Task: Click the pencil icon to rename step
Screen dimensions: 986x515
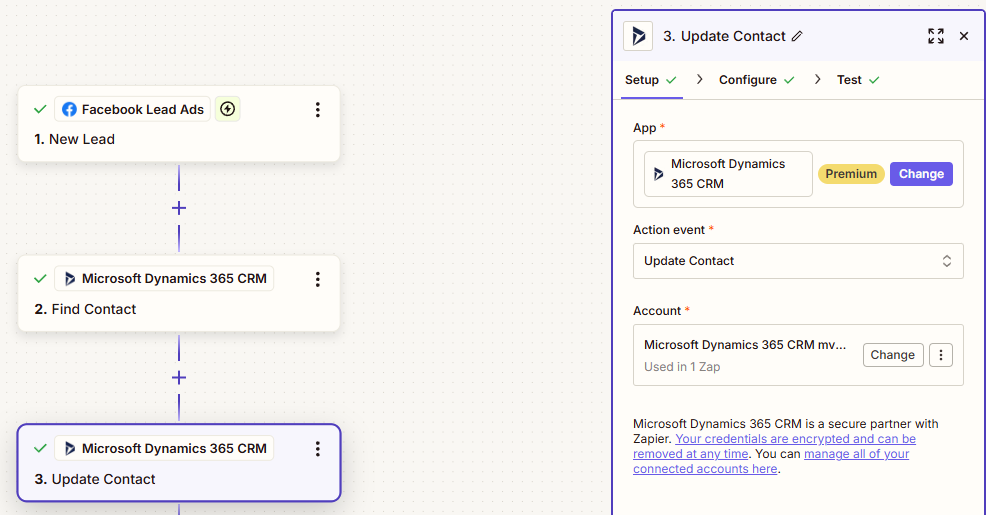Action: [x=797, y=36]
